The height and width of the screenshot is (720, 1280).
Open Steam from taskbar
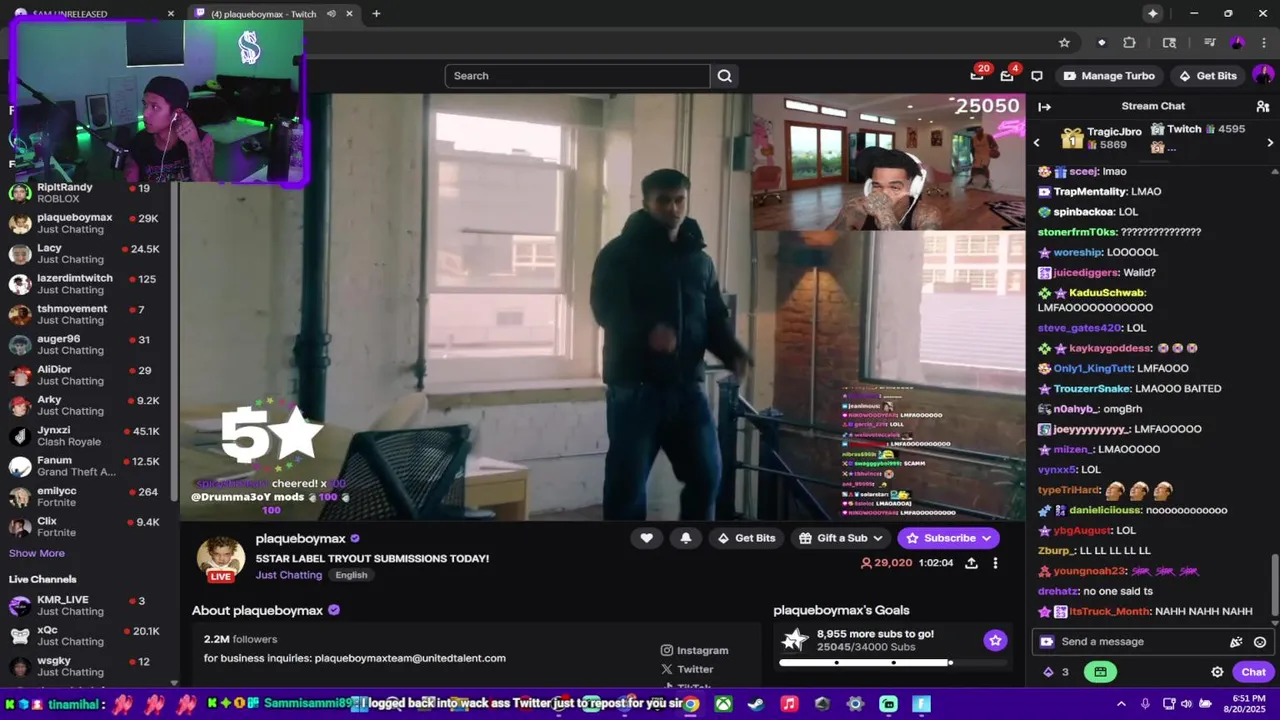click(756, 704)
